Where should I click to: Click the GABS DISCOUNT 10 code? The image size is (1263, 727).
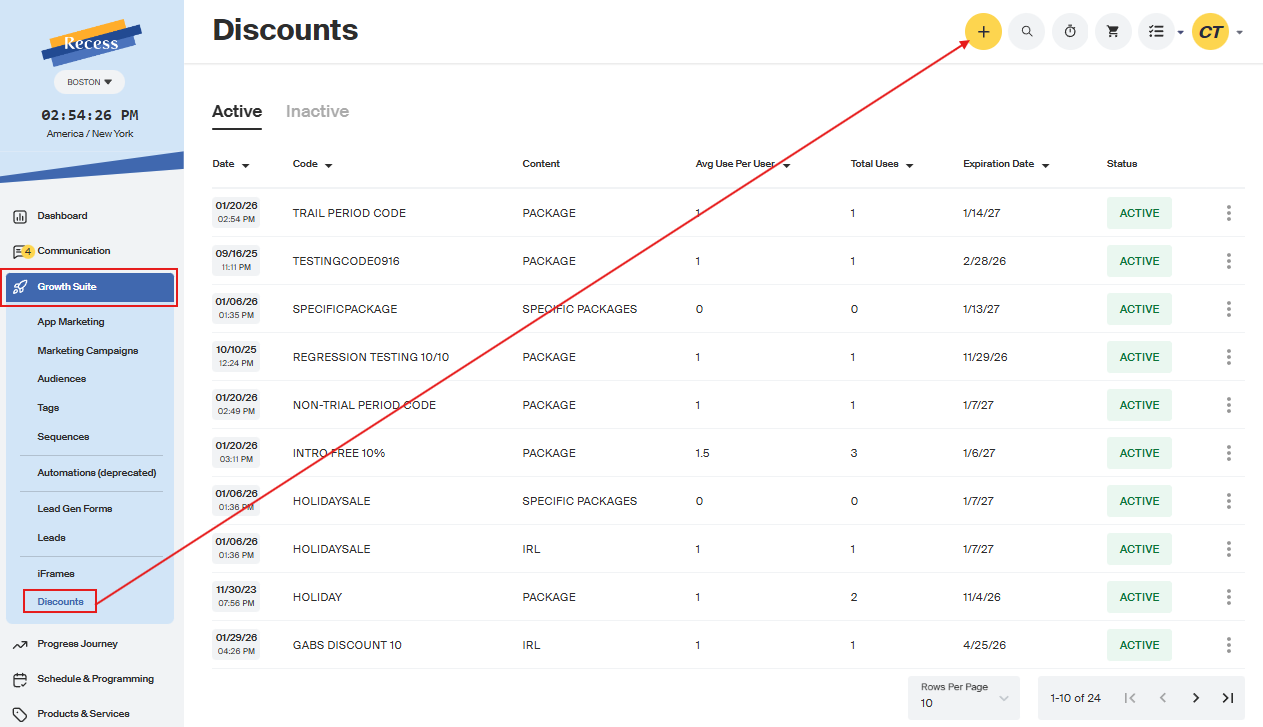coord(347,645)
